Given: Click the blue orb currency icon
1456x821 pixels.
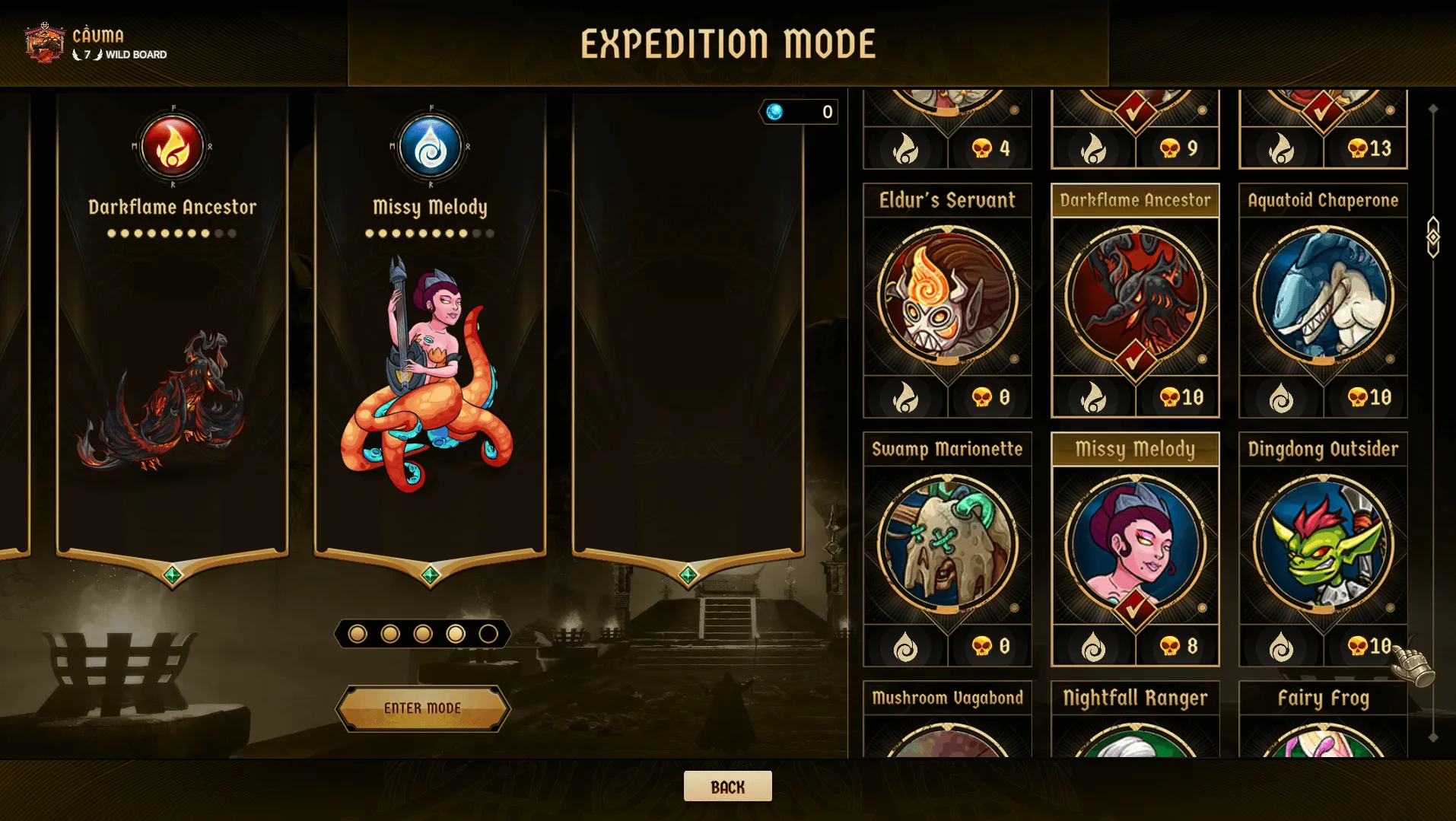Looking at the screenshot, I should (775, 112).
